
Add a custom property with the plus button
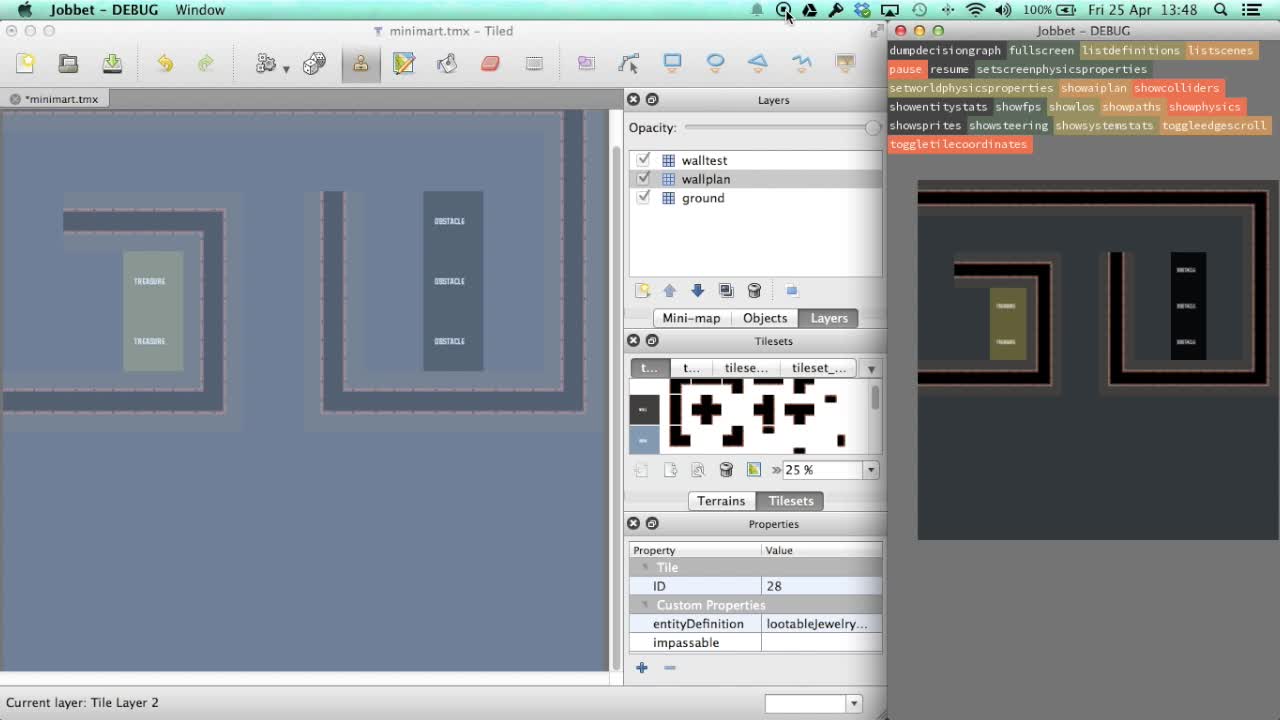[641, 667]
